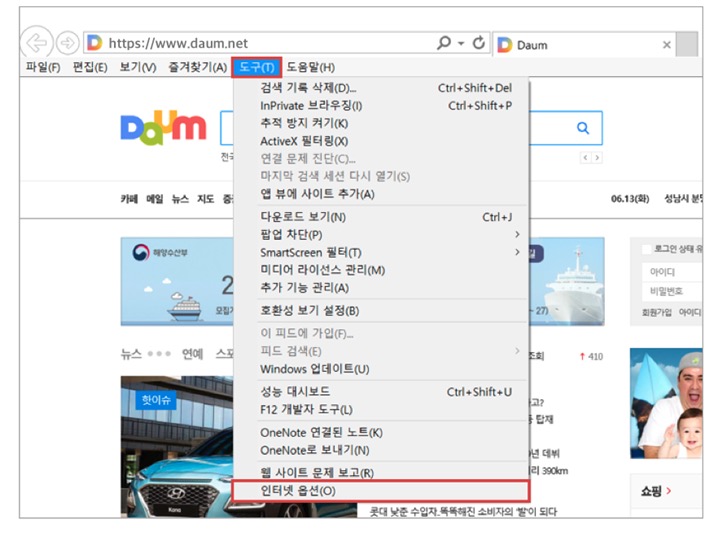Screen dimensions: 721x533
Task: Open the 뉴스 navigation link
Action: [180, 199]
